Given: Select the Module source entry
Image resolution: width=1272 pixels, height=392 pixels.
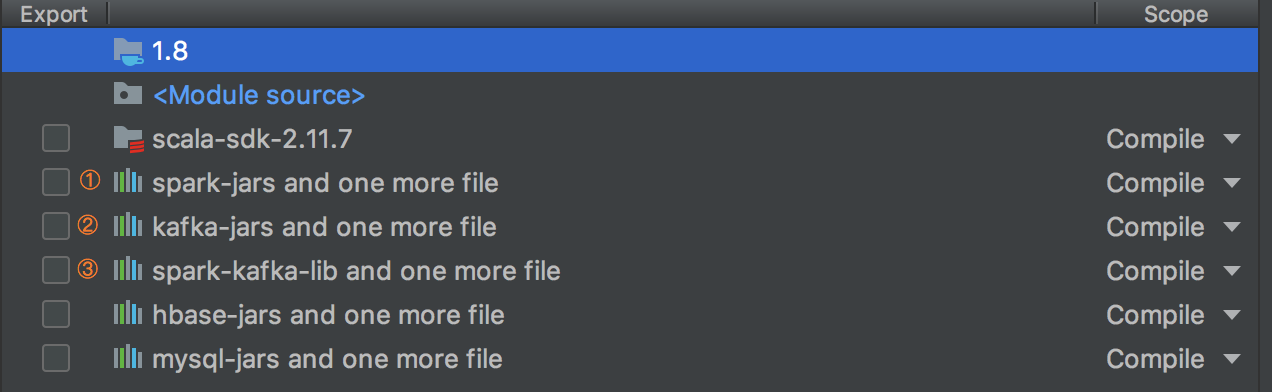Looking at the screenshot, I should (259, 95).
